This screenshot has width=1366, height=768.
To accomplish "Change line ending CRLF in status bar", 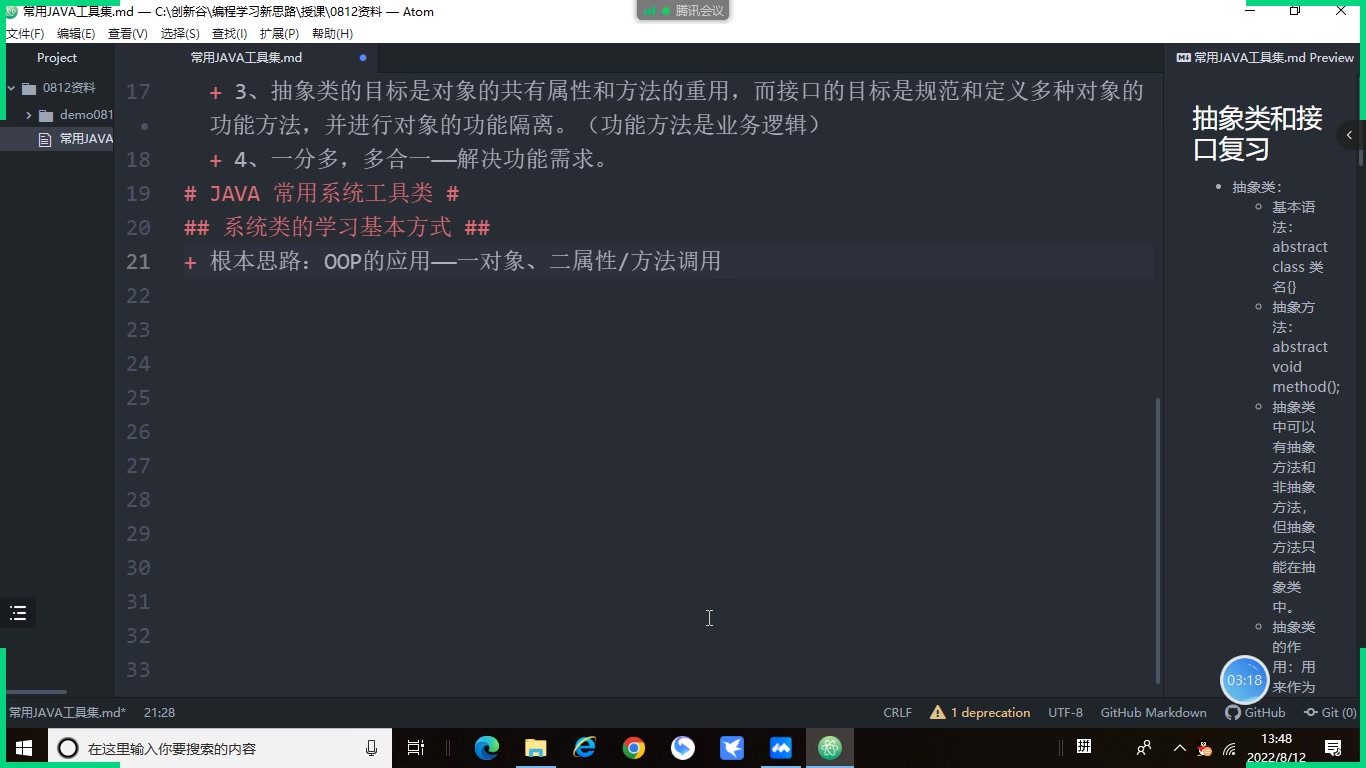I will (898, 713).
